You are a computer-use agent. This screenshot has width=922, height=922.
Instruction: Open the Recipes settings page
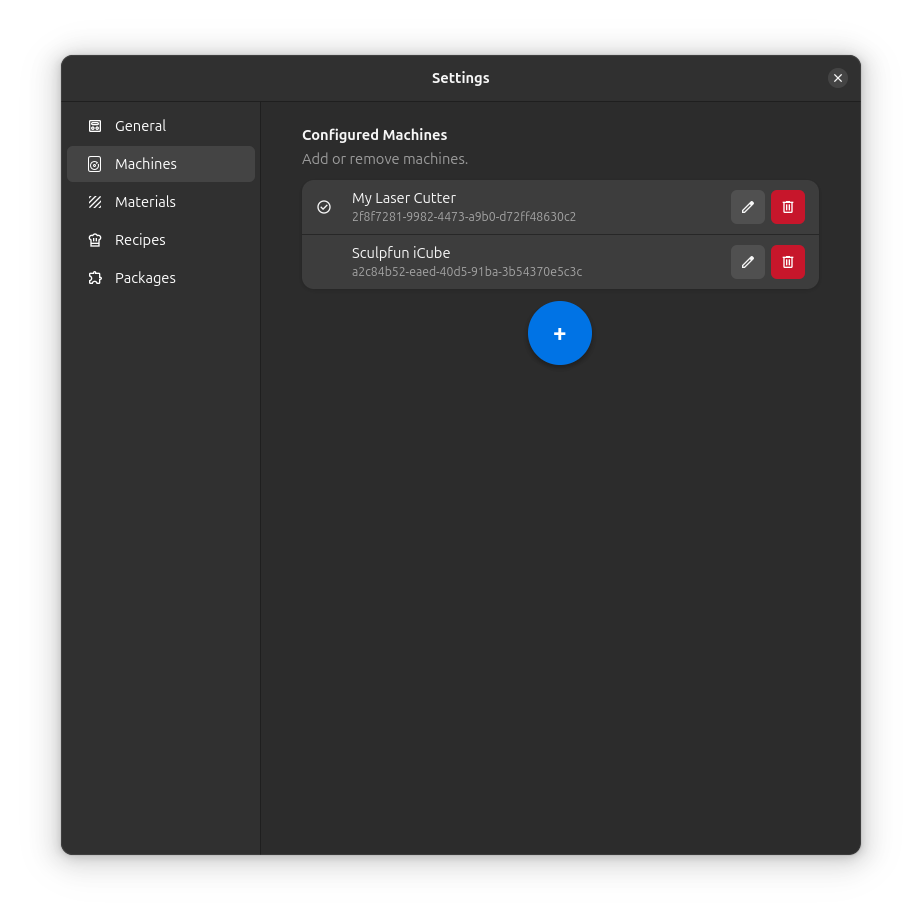140,240
